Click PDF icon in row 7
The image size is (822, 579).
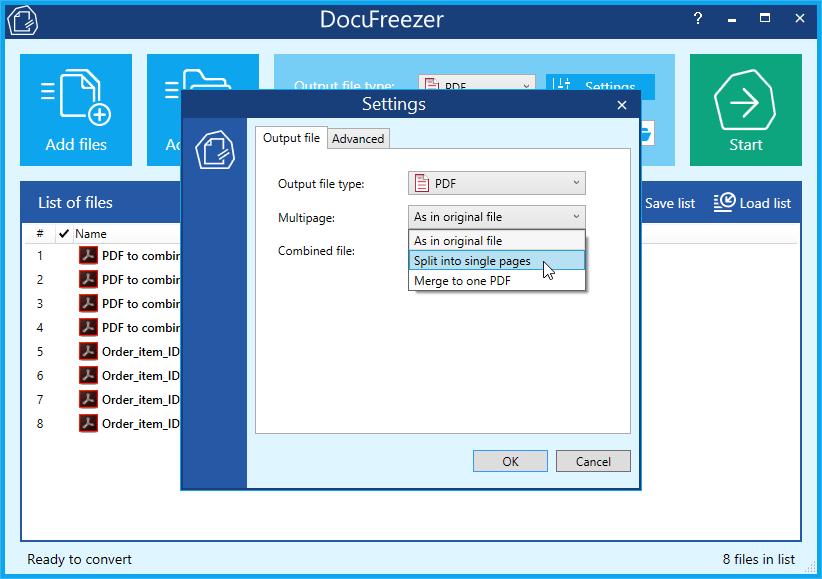coord(88,400)
